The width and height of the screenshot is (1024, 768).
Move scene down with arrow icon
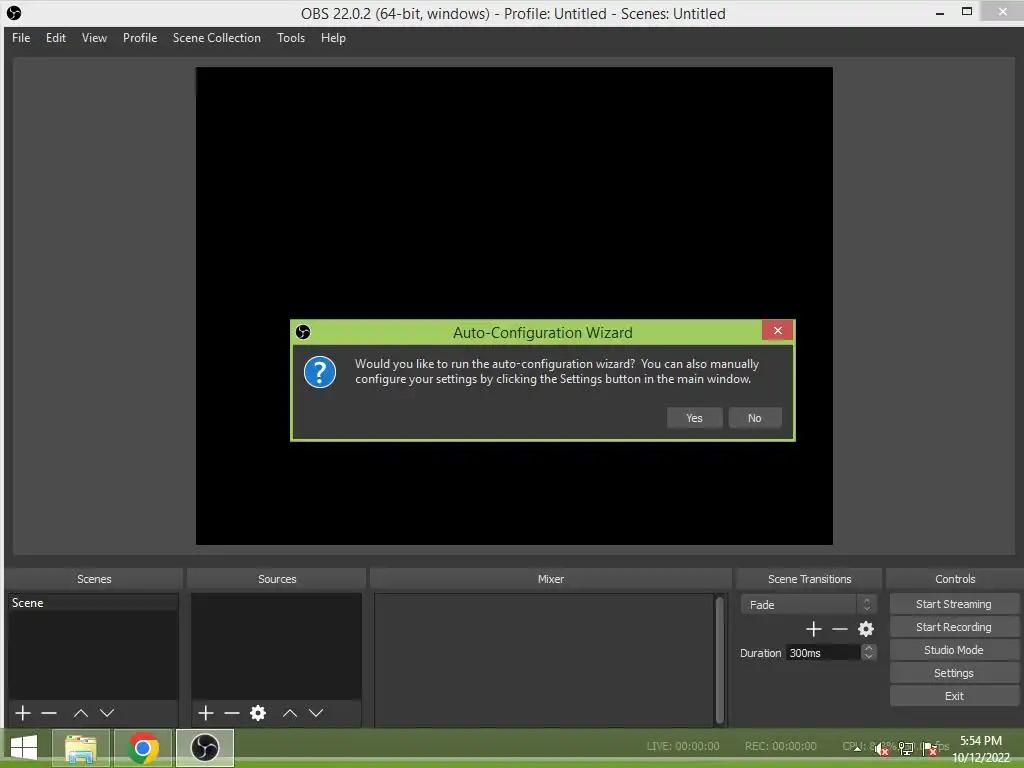point(107,712)
